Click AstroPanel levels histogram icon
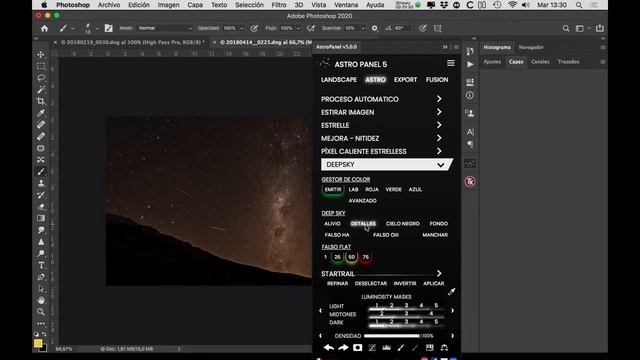Viewport: 640px width, 360px height. coord(386,348)
